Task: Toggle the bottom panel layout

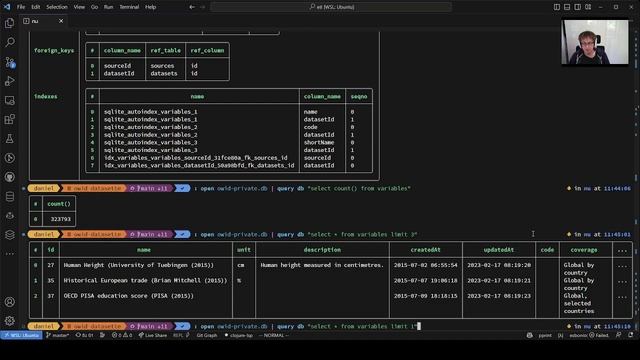Action: (x=567, y=7)
